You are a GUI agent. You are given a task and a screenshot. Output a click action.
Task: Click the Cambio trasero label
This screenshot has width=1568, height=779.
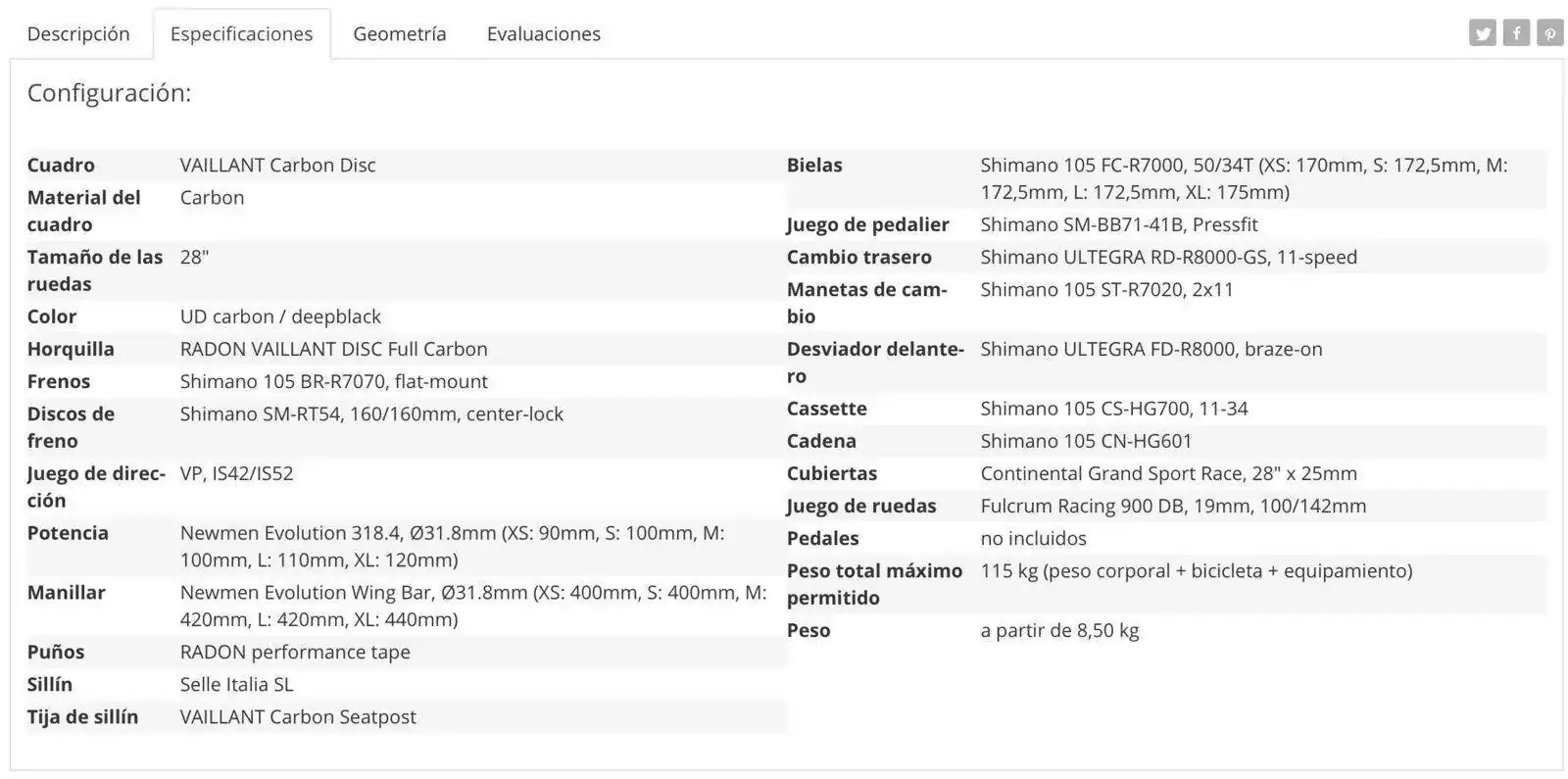pyautogui.click(x=858, y=257)
